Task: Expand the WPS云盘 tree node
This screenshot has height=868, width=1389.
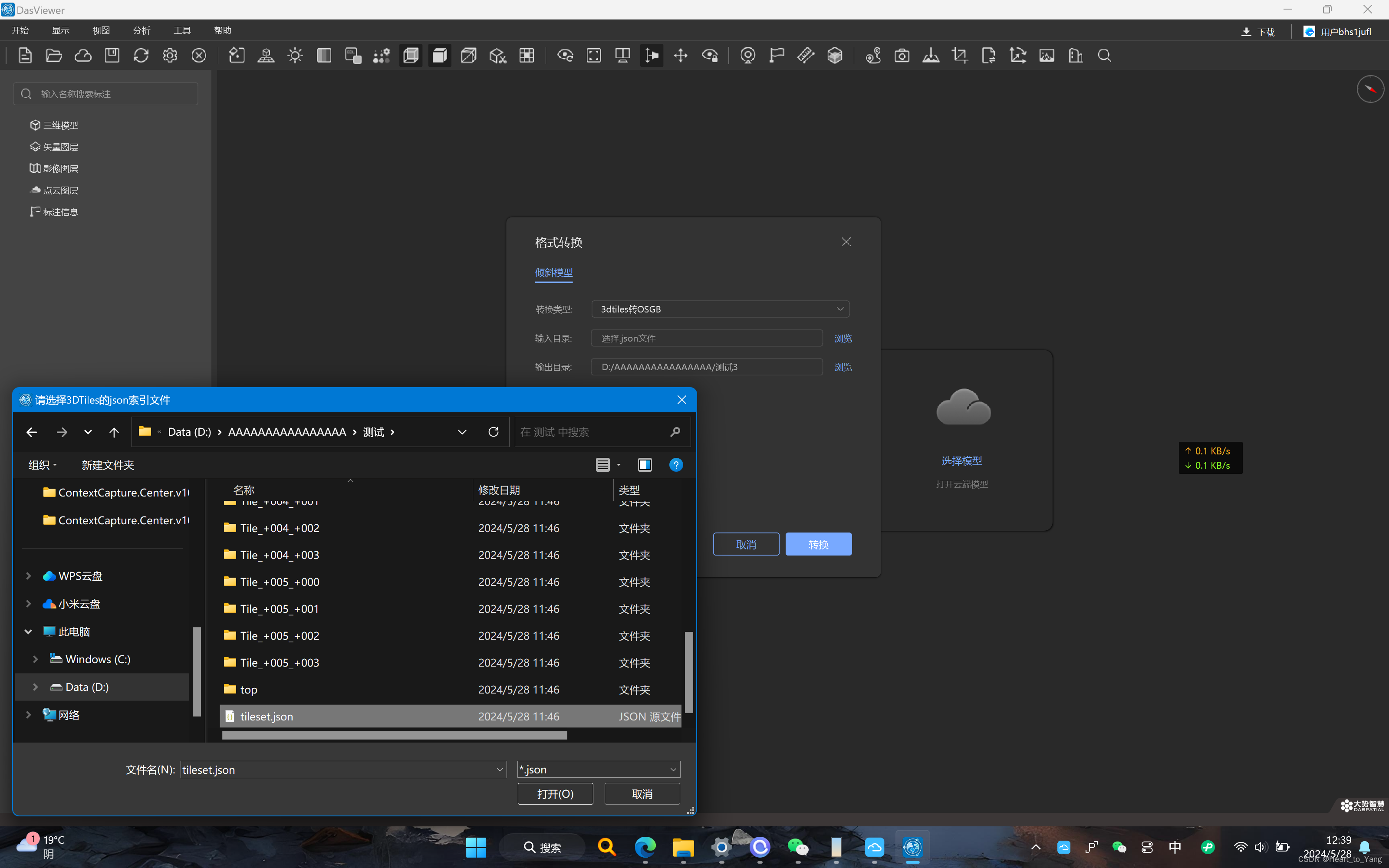Action: tap(28, 576)
